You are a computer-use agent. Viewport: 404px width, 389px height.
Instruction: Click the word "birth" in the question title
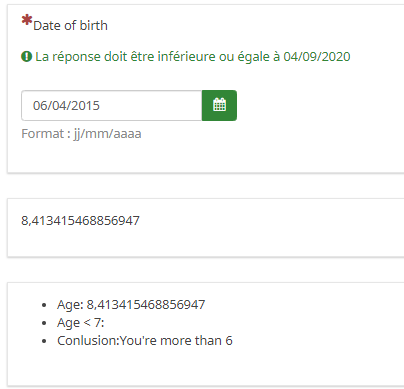pos(94,26)
